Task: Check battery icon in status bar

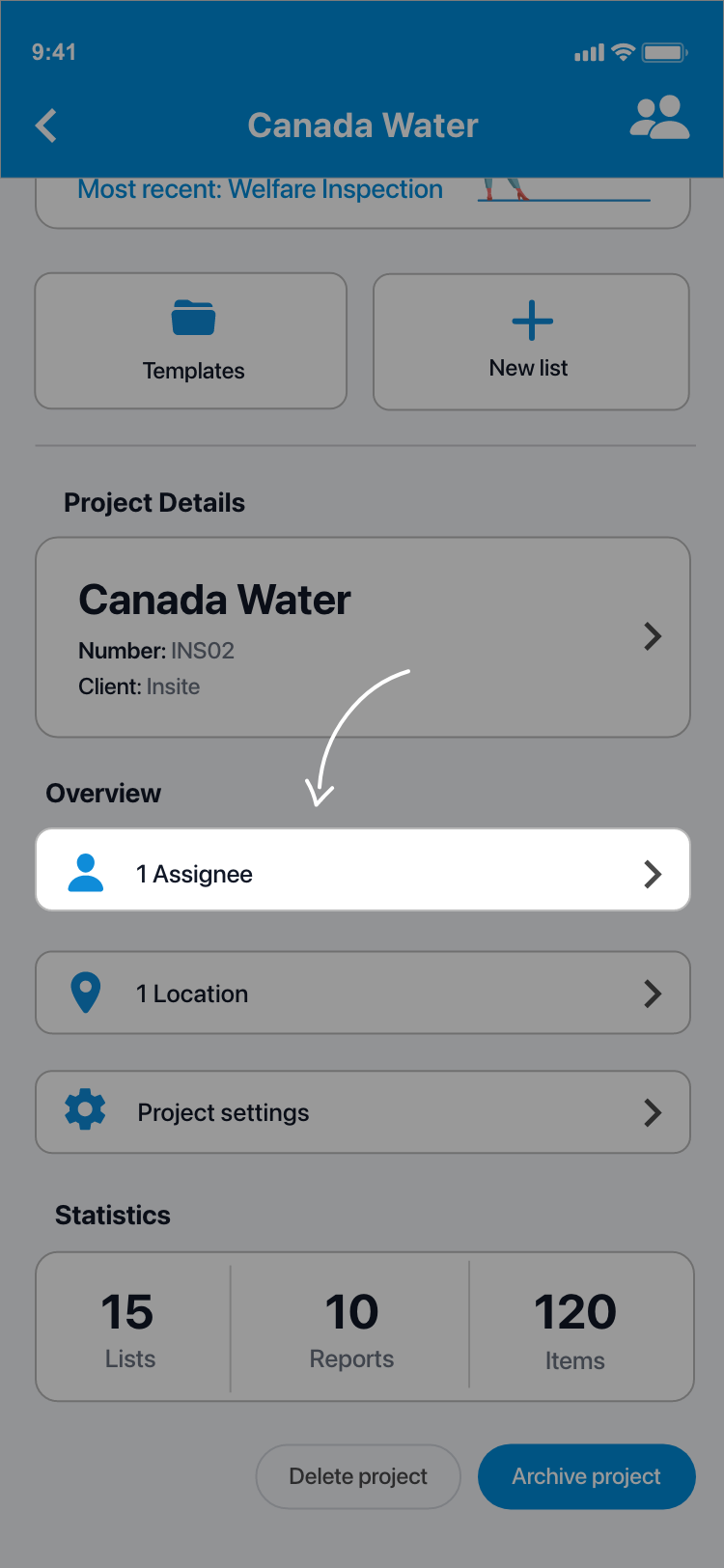Action: [664, 52]
